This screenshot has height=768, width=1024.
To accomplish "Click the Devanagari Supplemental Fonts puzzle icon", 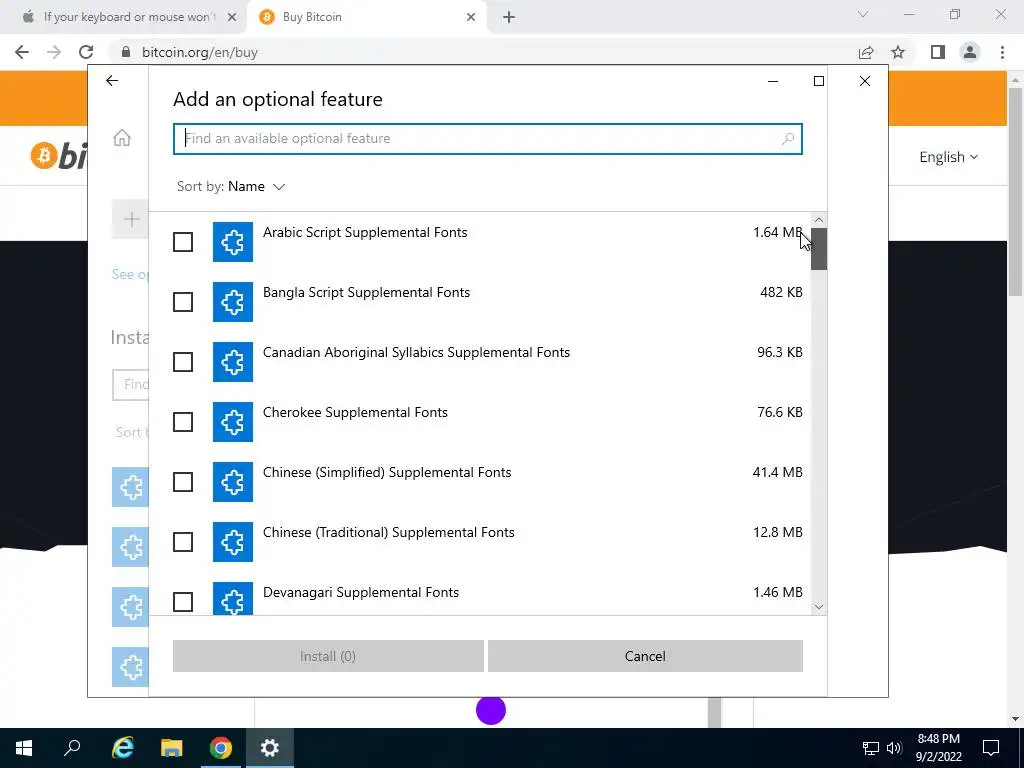I will point(232,598).
